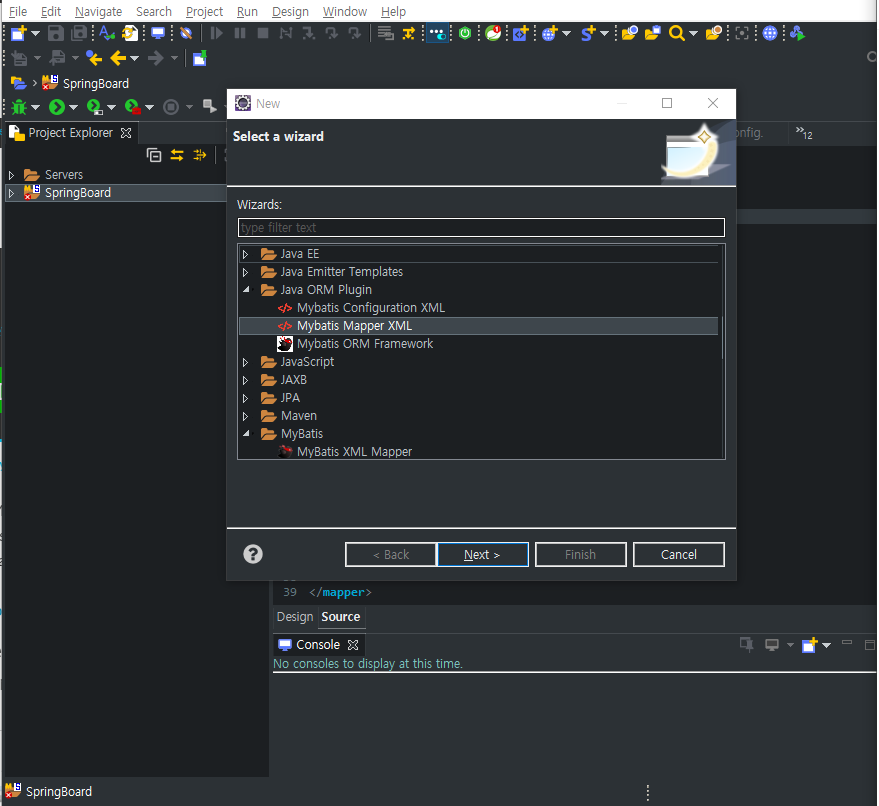The image size is (879, 806).
Task: Click the Spring Boot Dashboard power icon
Action: point(465,34)
